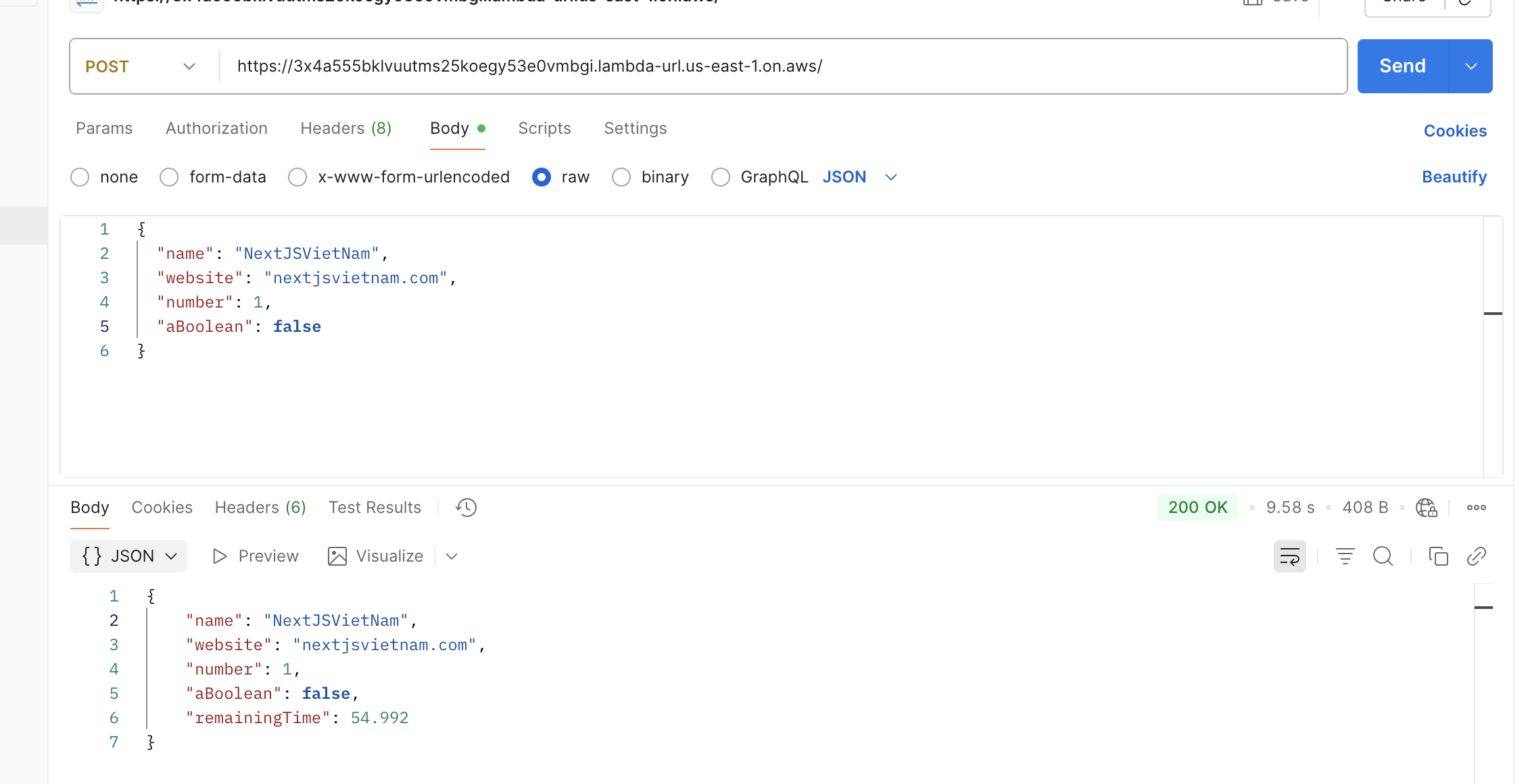Click the Beautify link

[1454, 177]
